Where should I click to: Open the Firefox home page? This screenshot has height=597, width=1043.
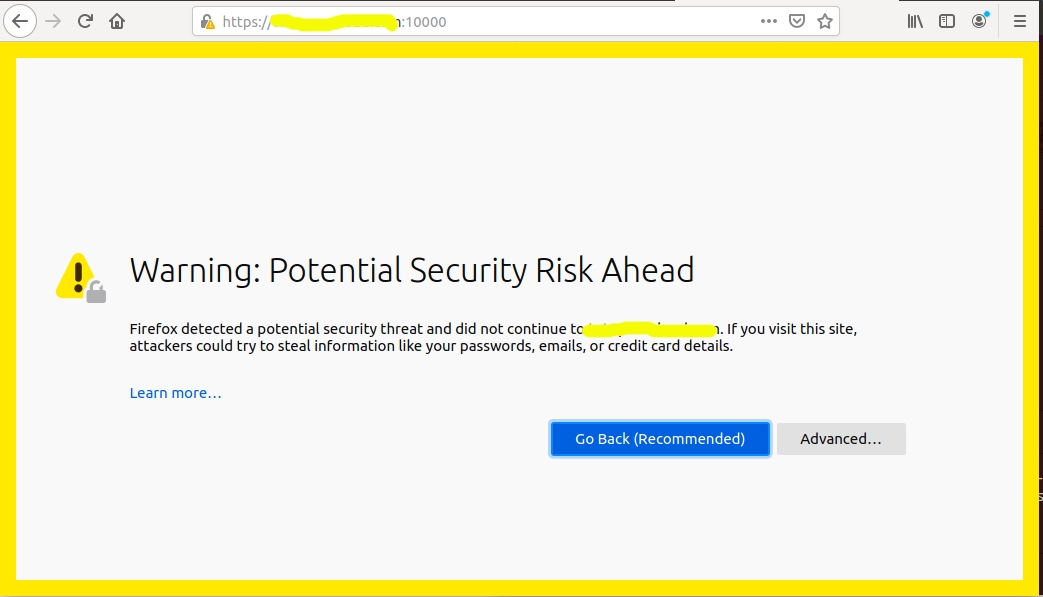(117, 21)
